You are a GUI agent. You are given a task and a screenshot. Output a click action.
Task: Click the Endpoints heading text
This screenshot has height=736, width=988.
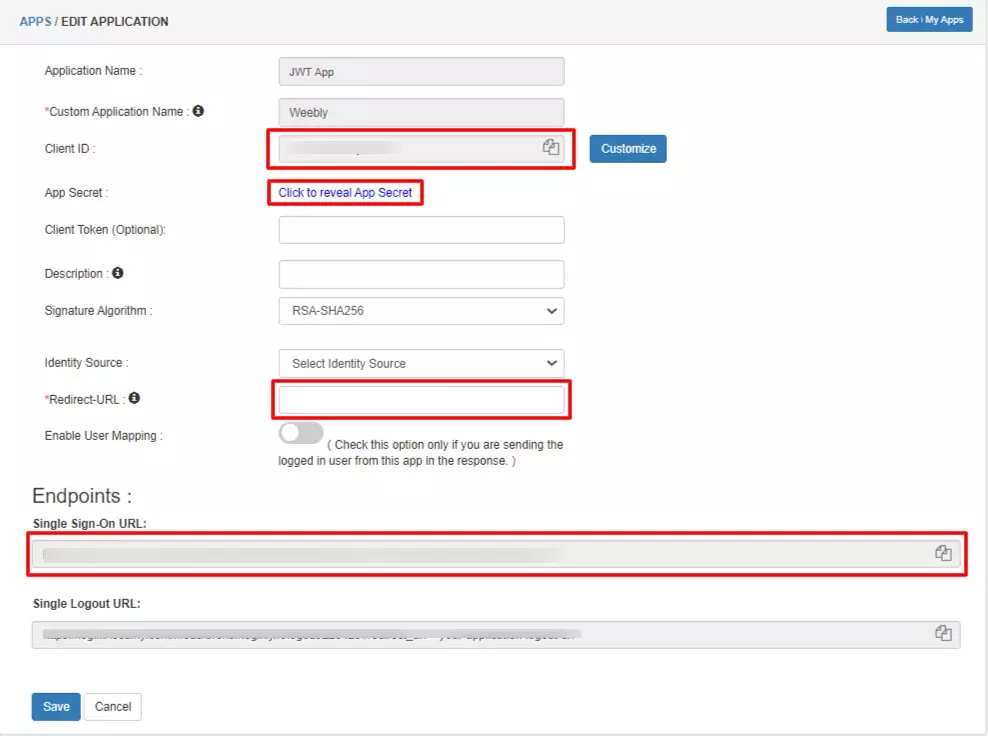(x=82, y=496)
